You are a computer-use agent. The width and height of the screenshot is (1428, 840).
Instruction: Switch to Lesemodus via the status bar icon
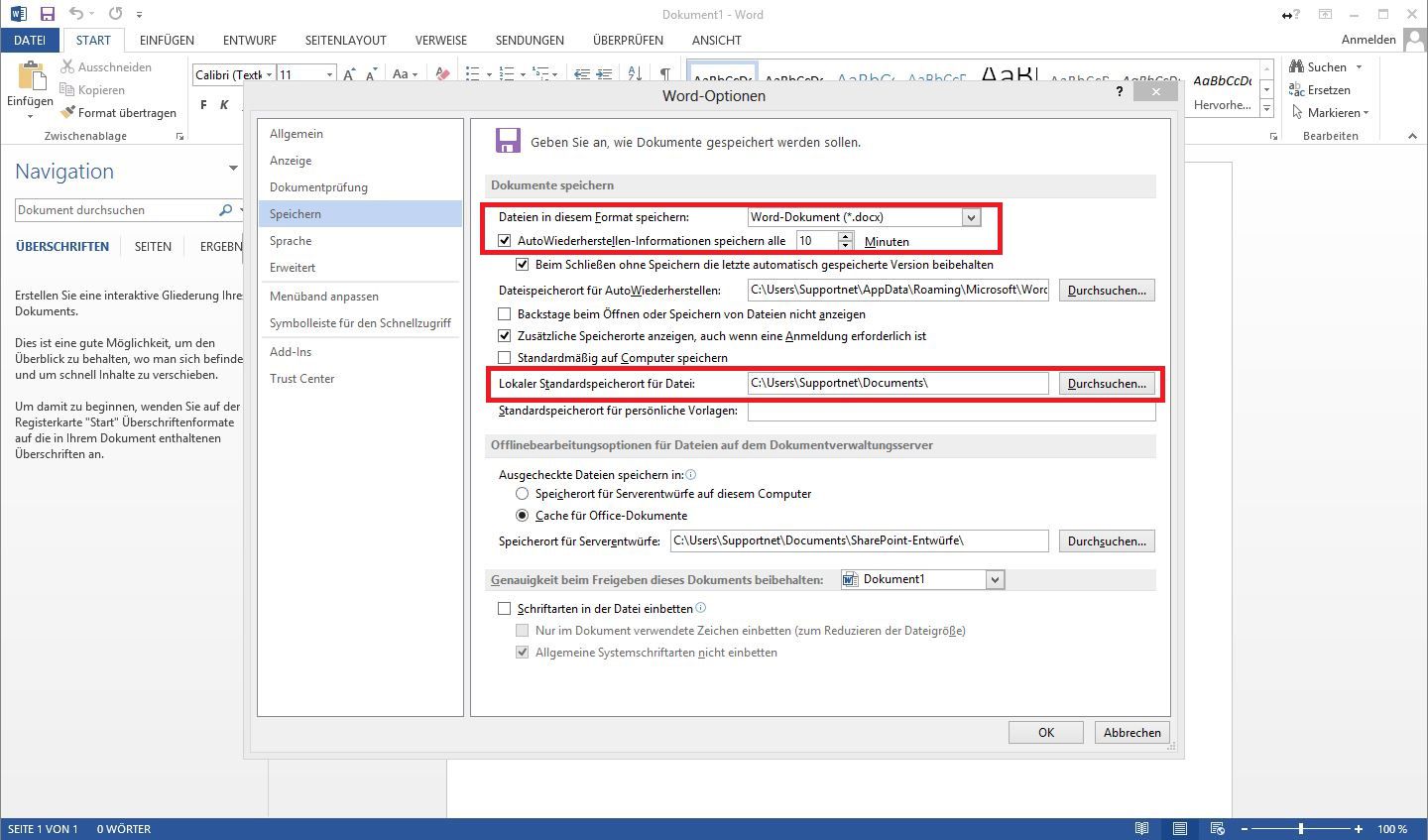pyautogui.click(x=1140, y=828)
